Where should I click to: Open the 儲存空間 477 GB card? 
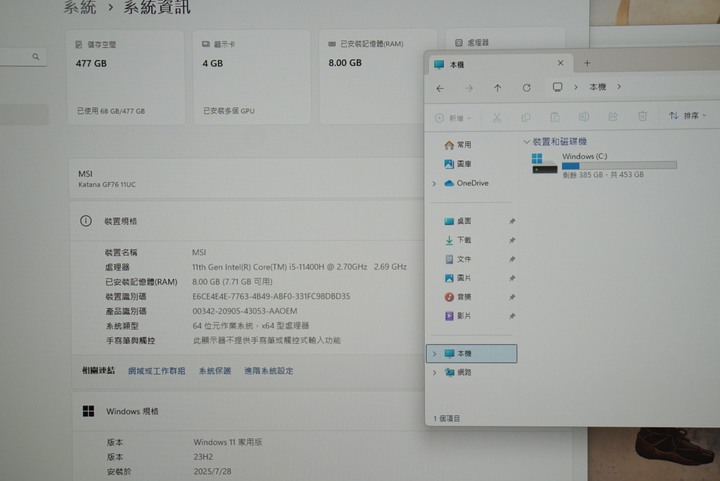coord(126,77)
